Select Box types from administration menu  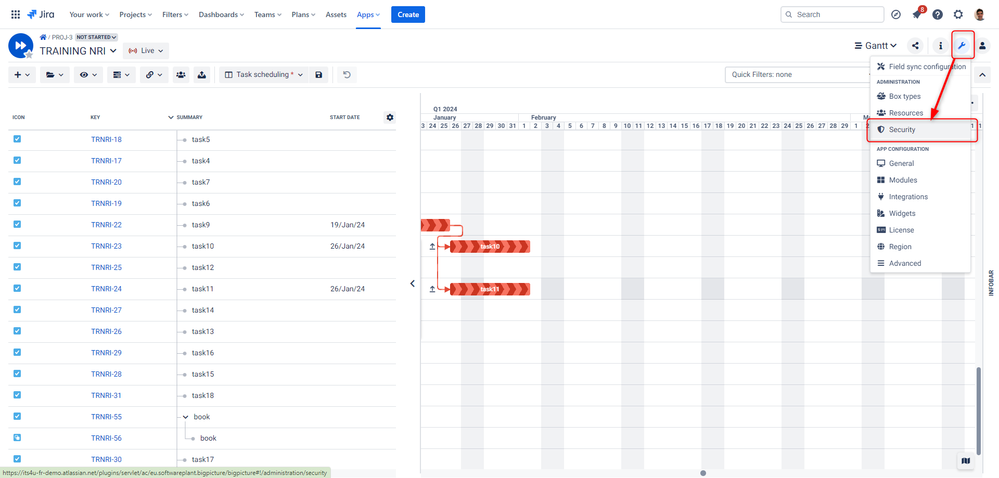pyautogui.click(x=920, y=96)
